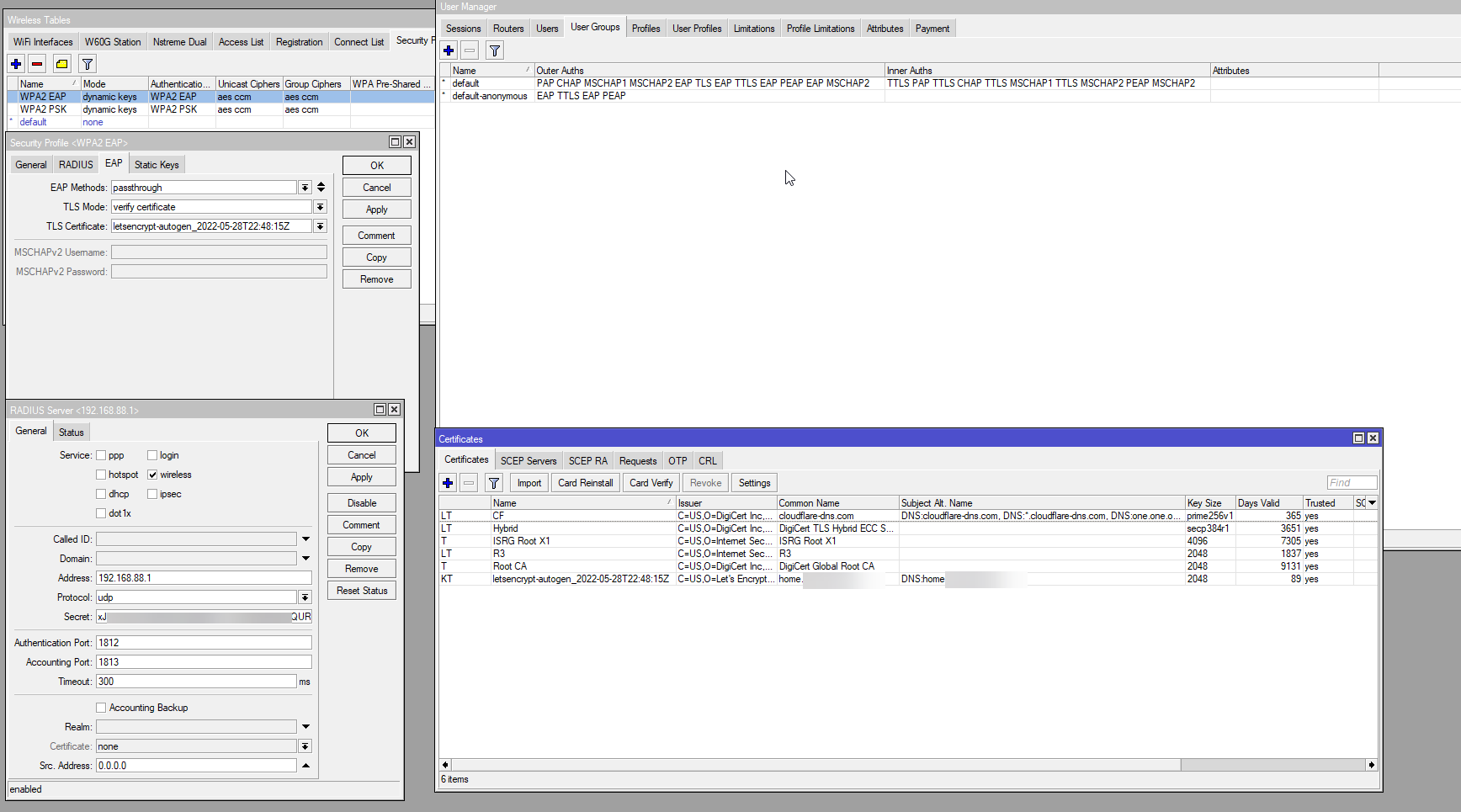Expand the Protocol udp dropdown
This screenshot has height=812, width=1461.
[x=305, y=597]
